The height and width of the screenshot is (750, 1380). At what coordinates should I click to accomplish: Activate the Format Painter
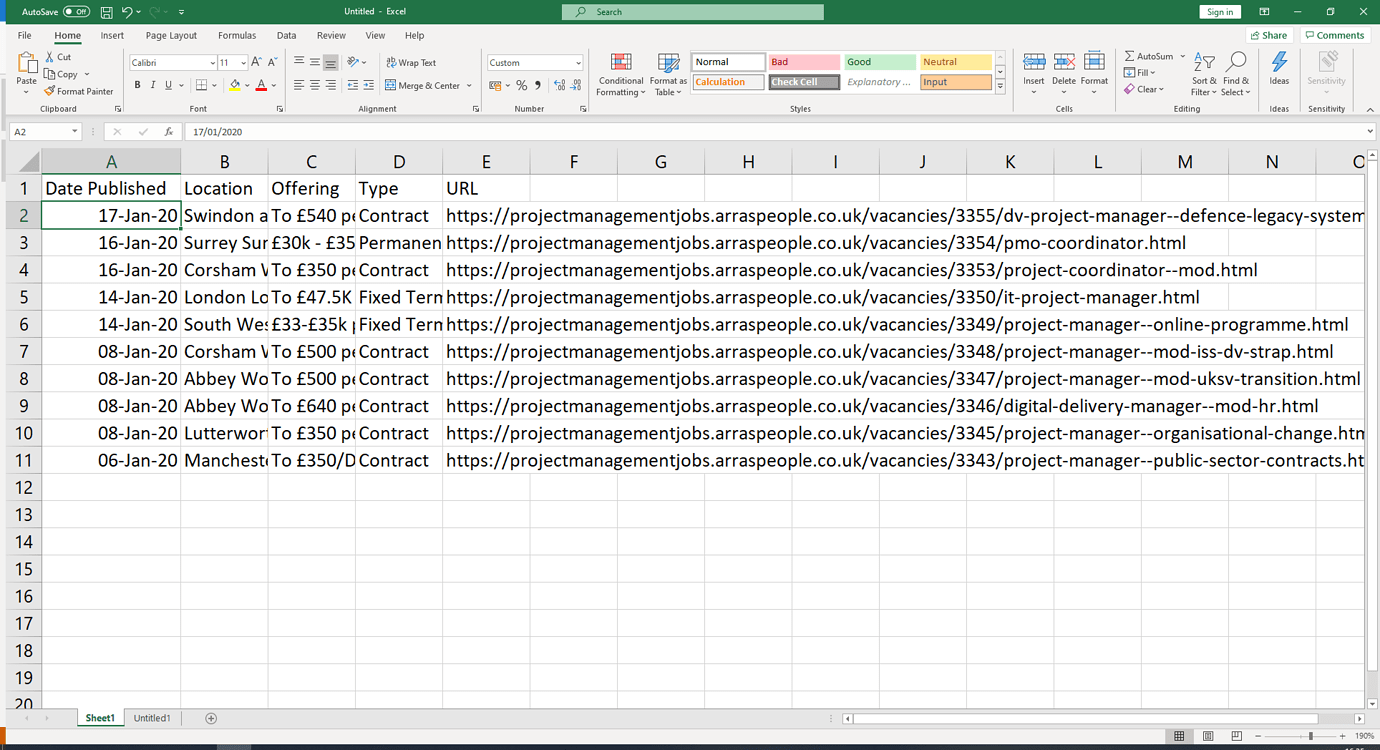point(80,91)
